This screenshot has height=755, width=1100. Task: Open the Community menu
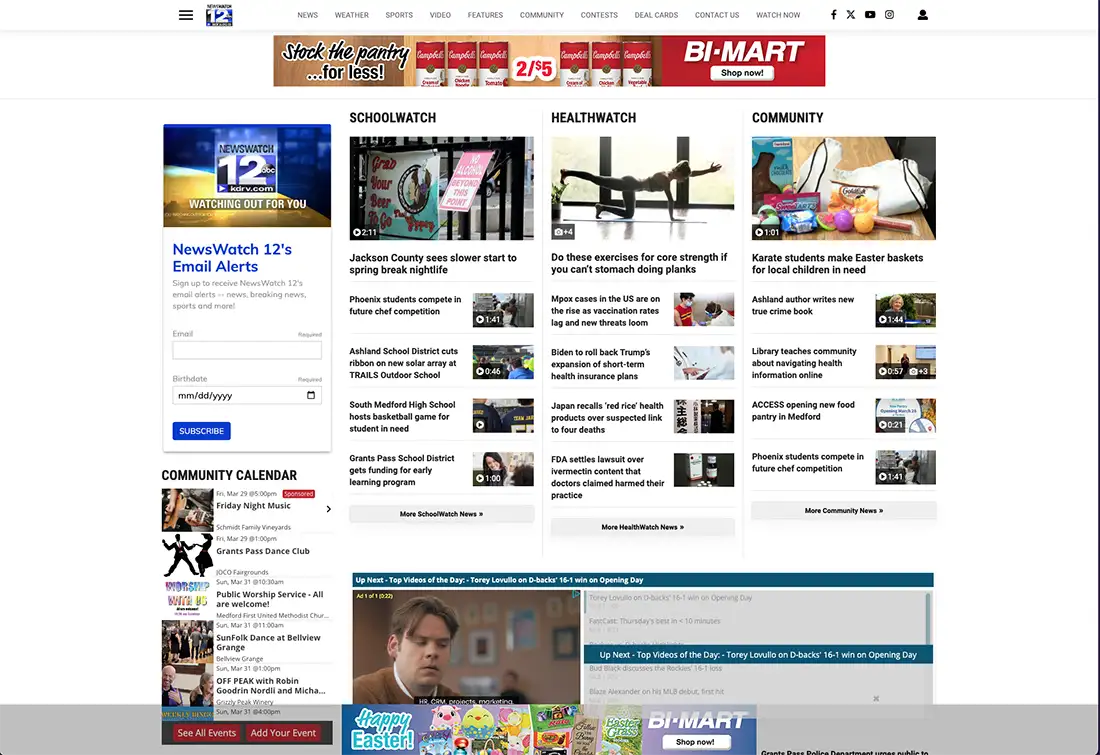tap(542, 15)
